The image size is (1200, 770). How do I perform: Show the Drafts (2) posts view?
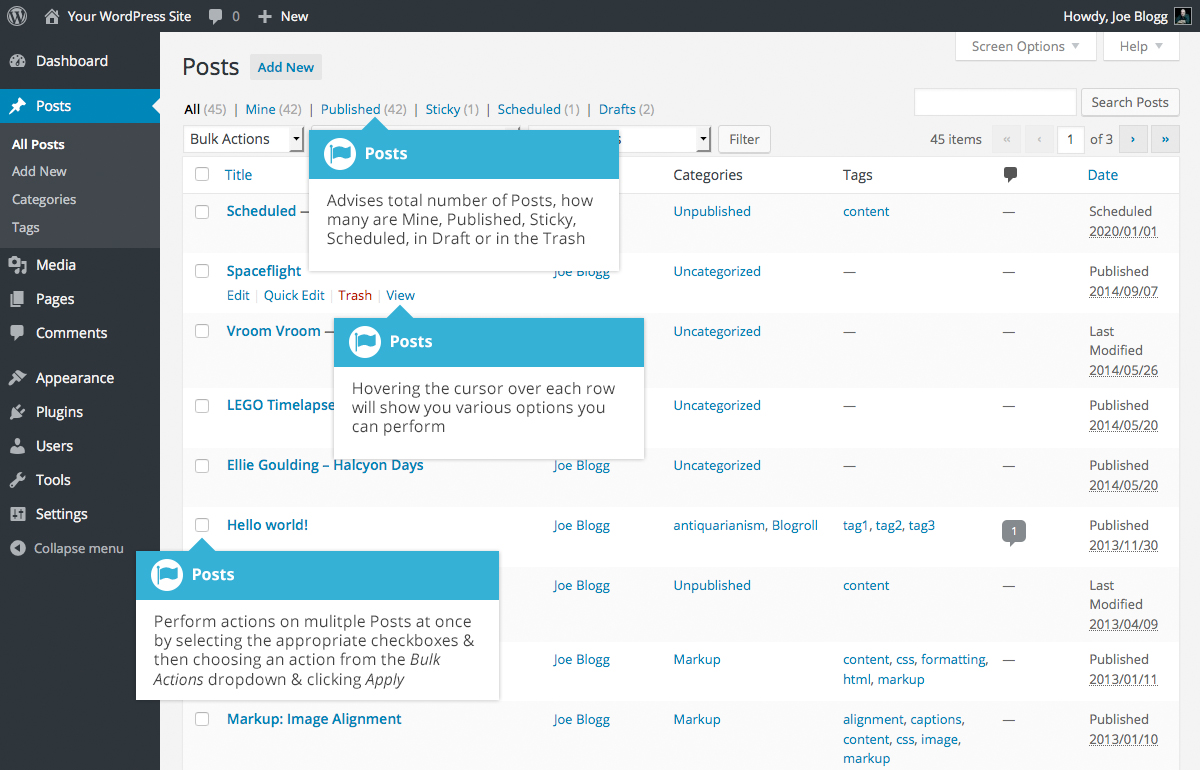click(x=626, y=109)
